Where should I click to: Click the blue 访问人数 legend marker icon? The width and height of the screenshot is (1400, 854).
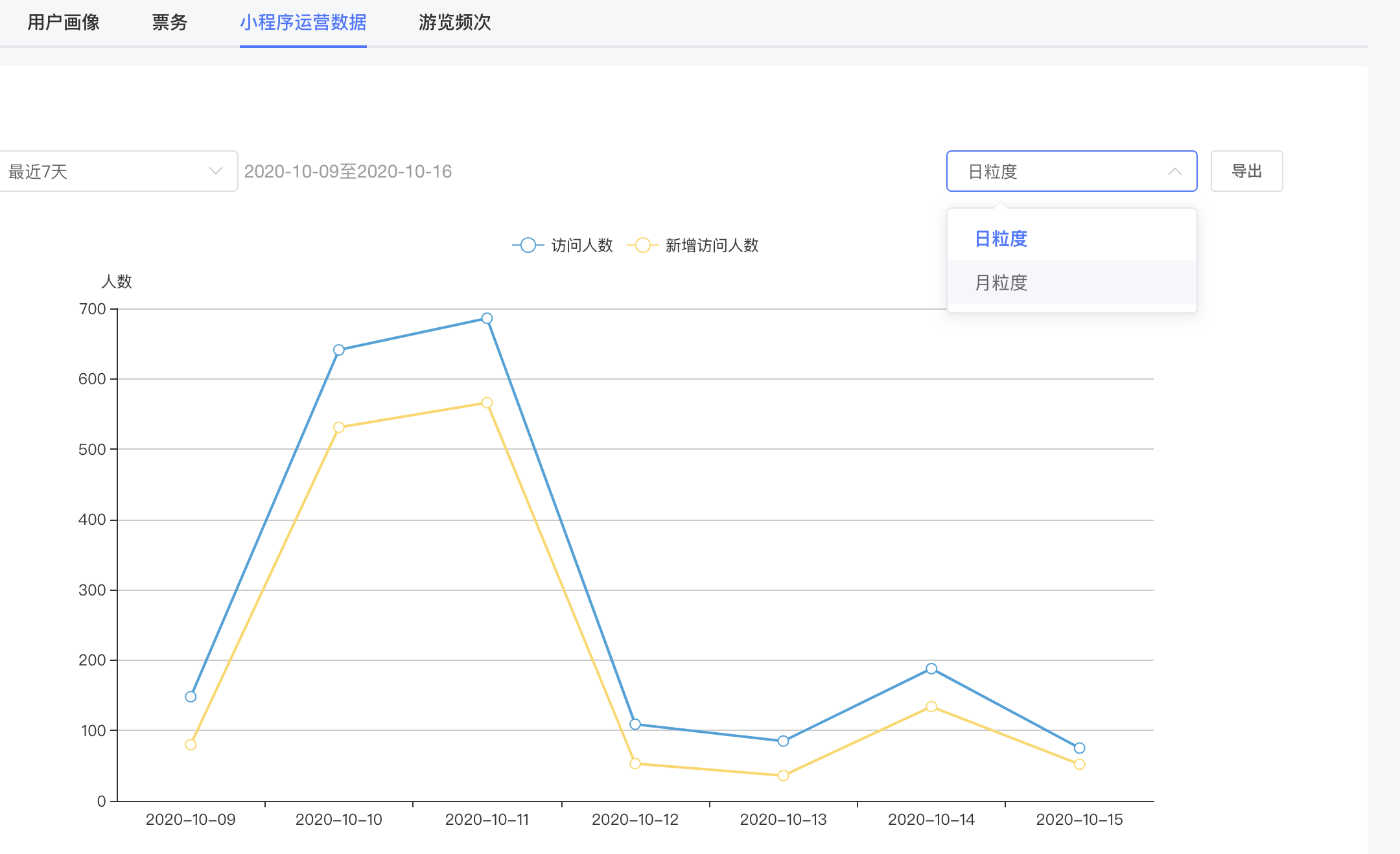click(x=528, y=246)
